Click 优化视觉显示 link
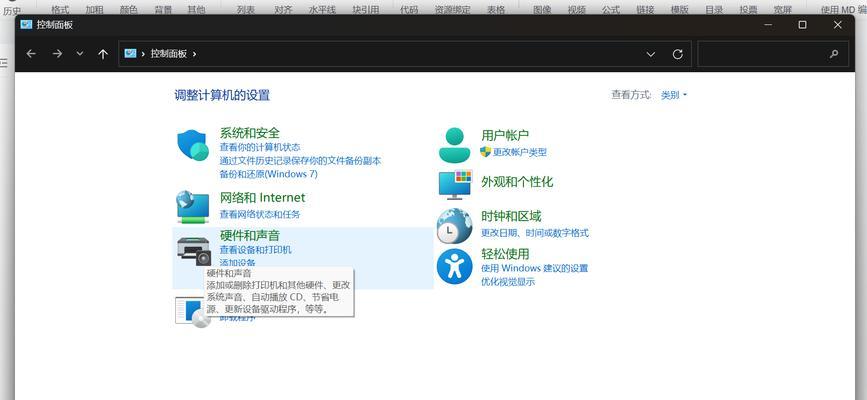Image resolution: width=867 pixels, height=400 pixels. 508,282
